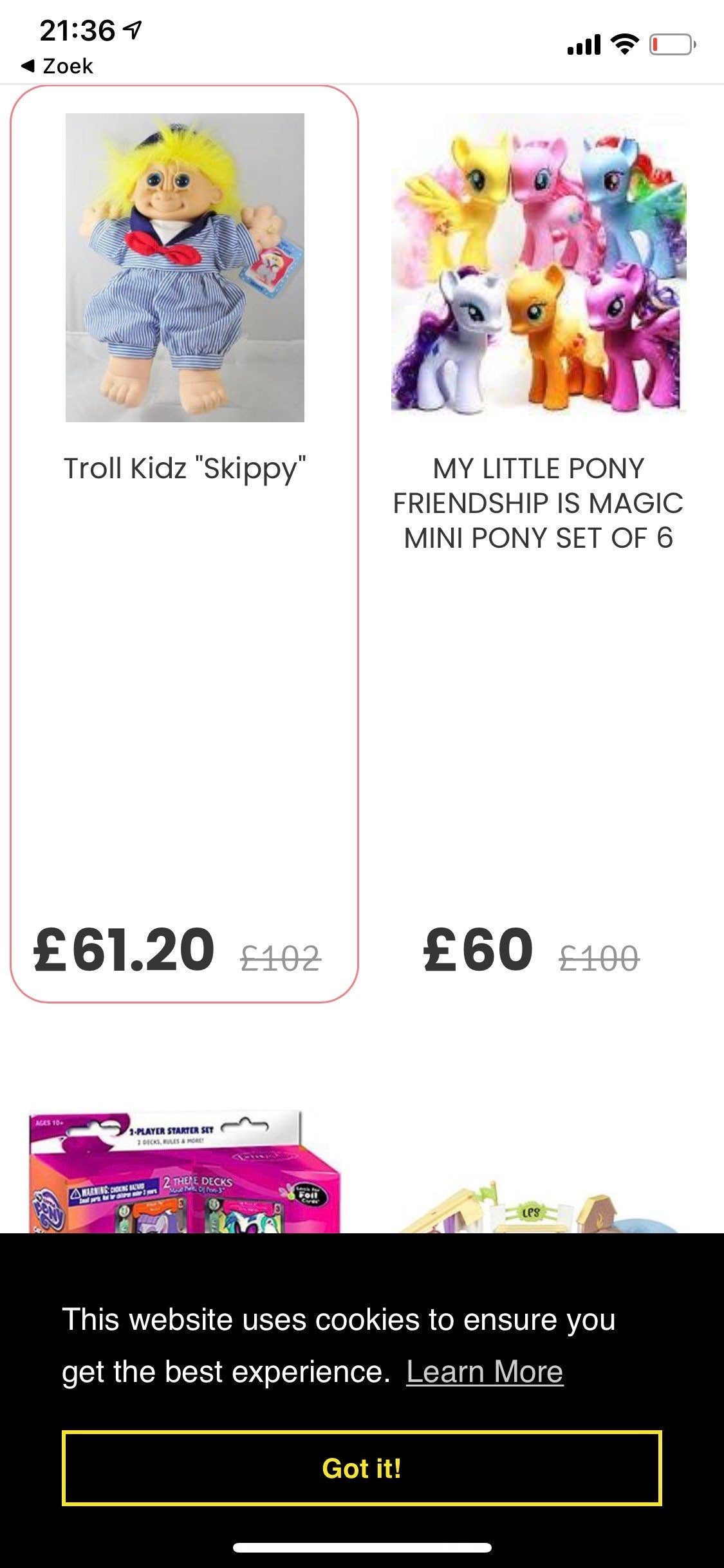Viewport: 724px width, 1568px height.
Task: Tap the home indicator bar
Action: click(362, 1547)
